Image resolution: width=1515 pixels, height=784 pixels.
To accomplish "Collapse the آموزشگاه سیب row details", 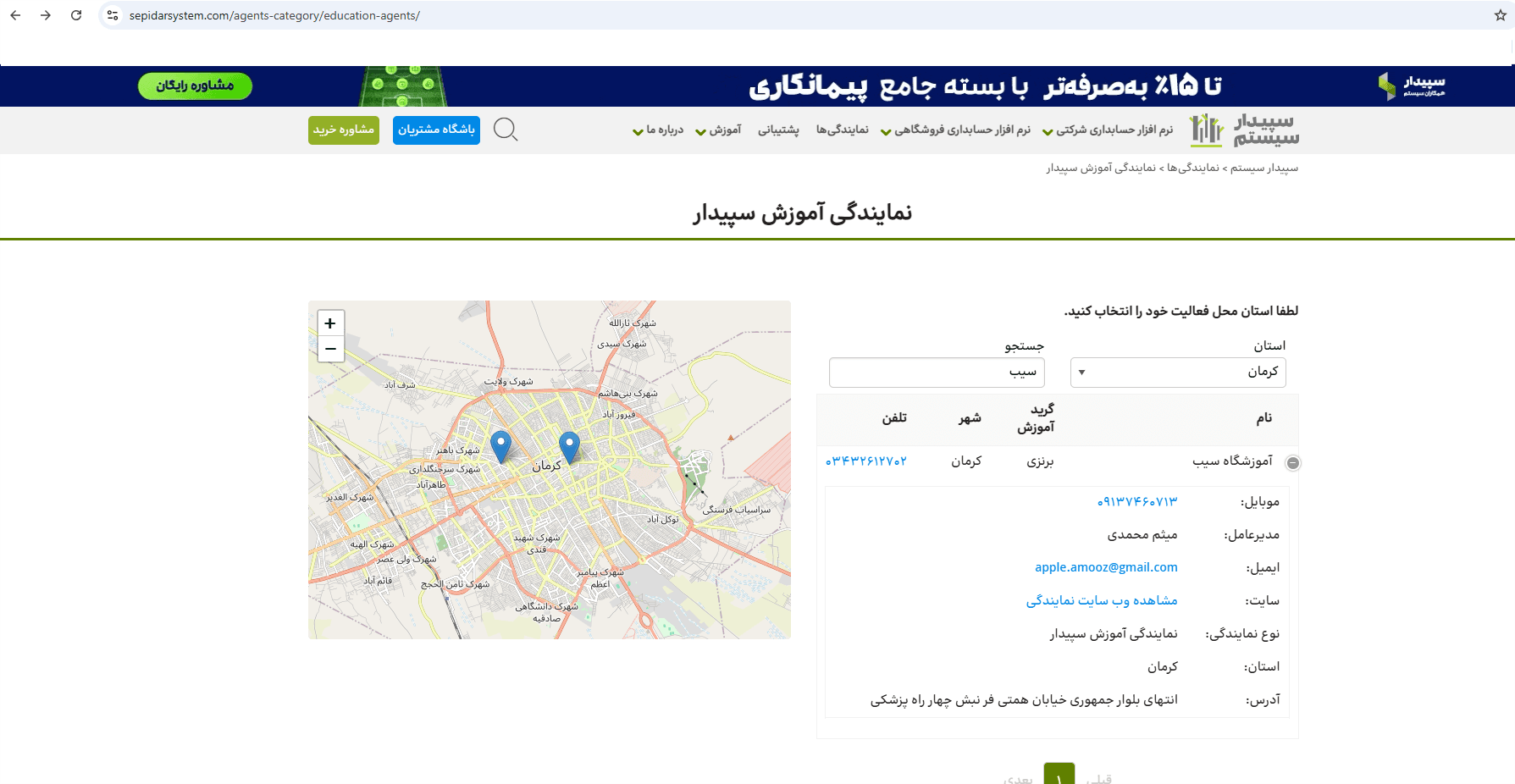I will (x=1293, y=462).
